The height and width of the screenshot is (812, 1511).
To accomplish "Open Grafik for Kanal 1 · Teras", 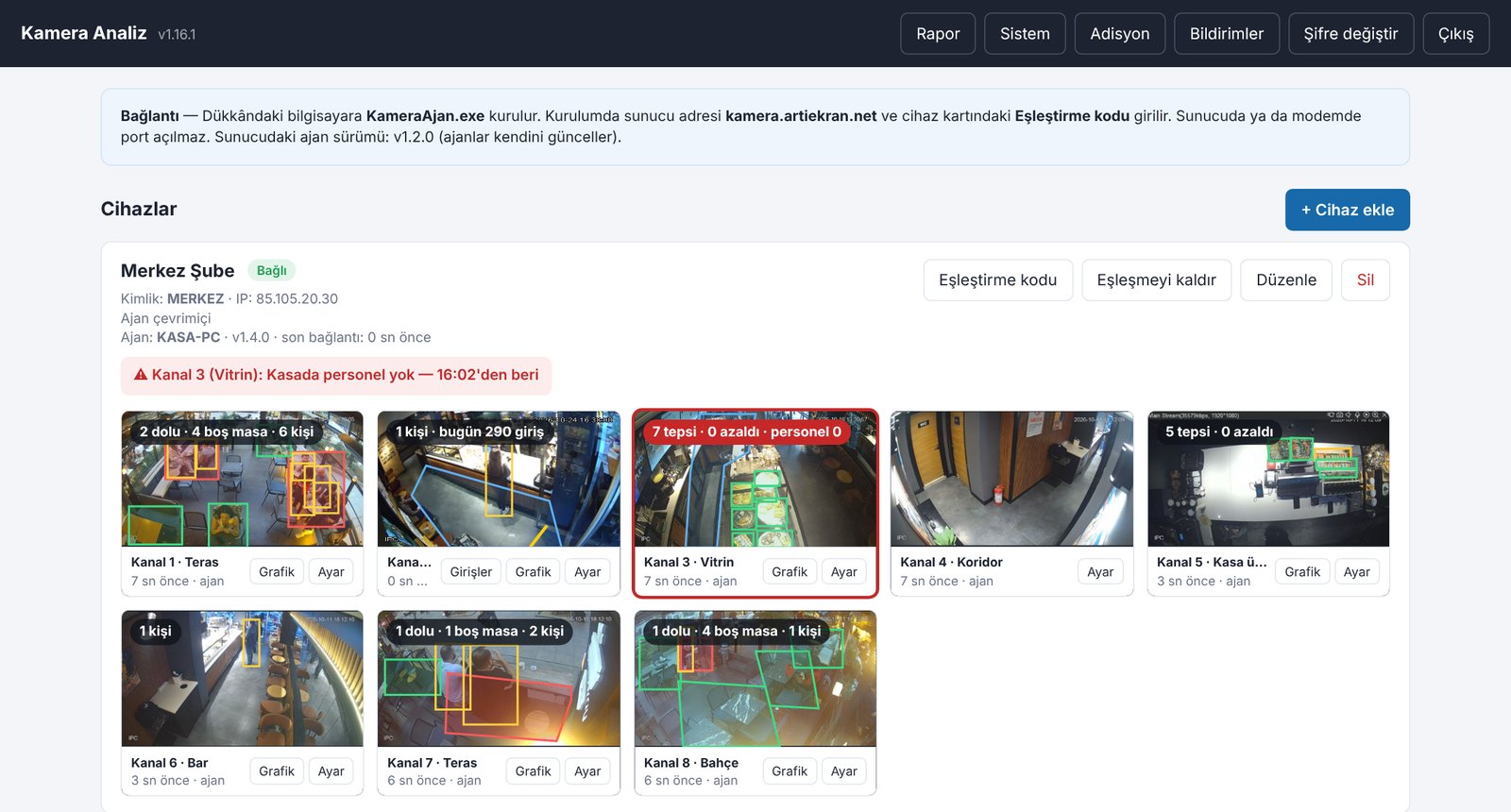I will pos(277,572).
